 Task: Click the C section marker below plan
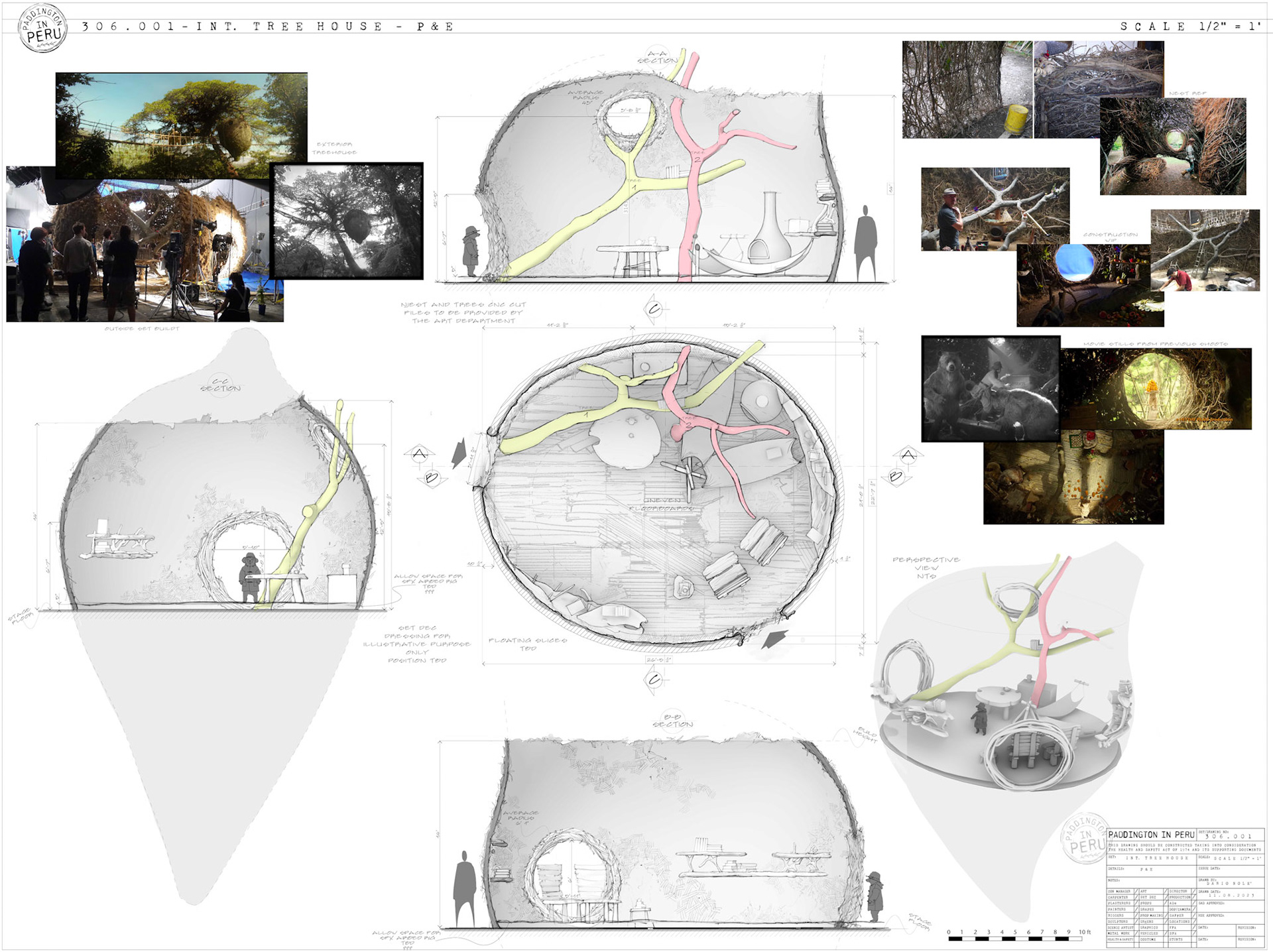point(654,680)
